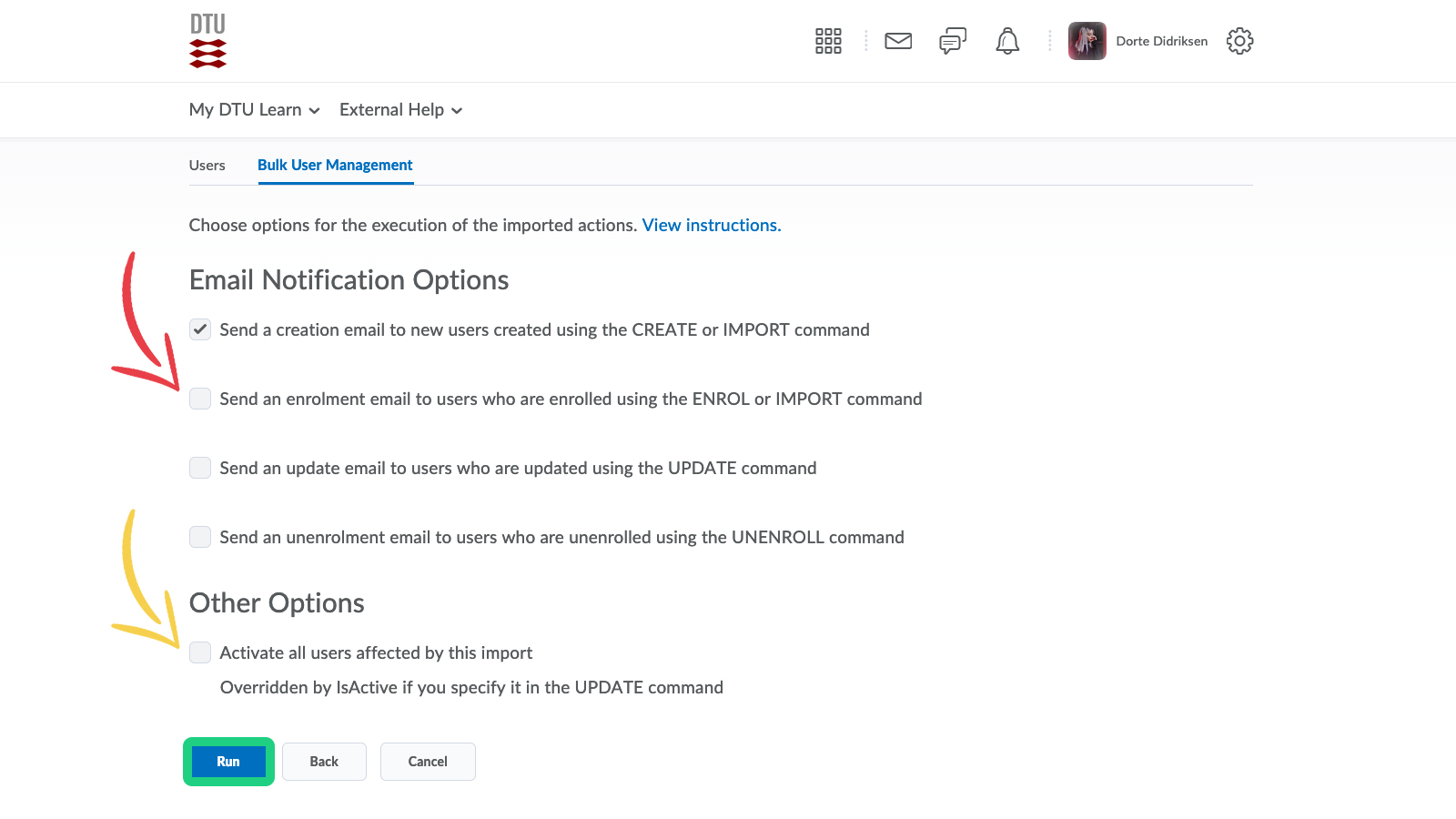This screenshot has width=1456, height=819.
Task: Open the admin tools gear icon
Action: point(1239,41)
